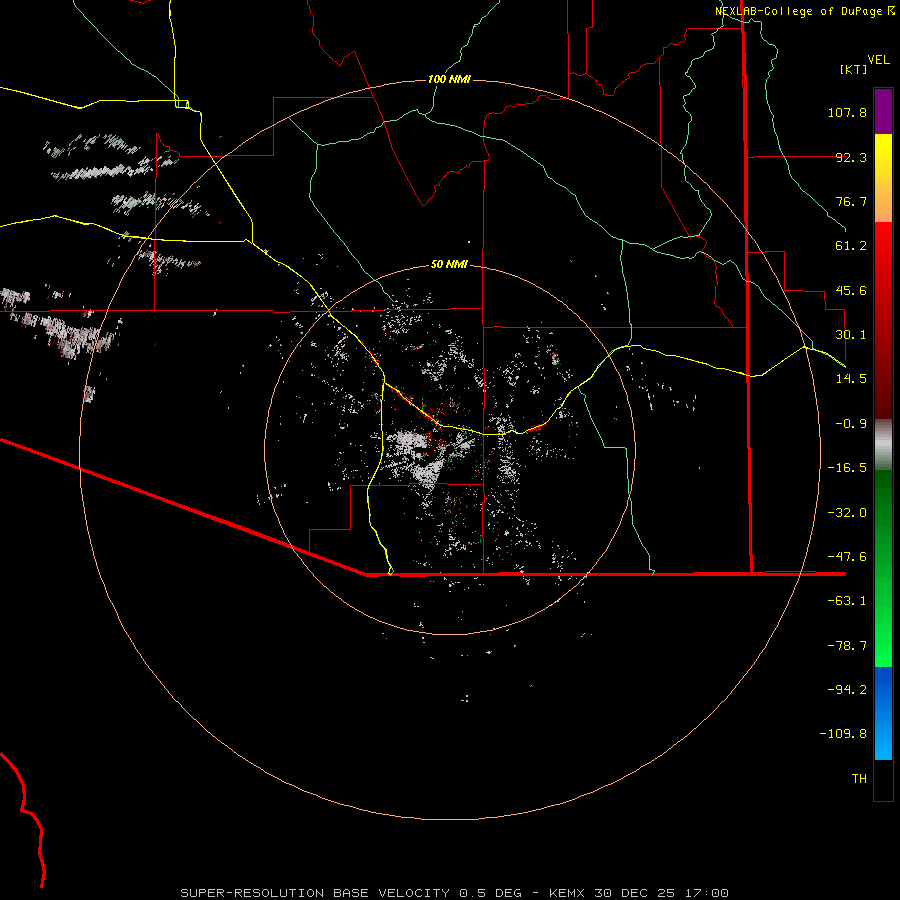Select the -78.7 velocity scale value
The width and height of the screenshot is (900, 900).
click(x=847, y=646)
